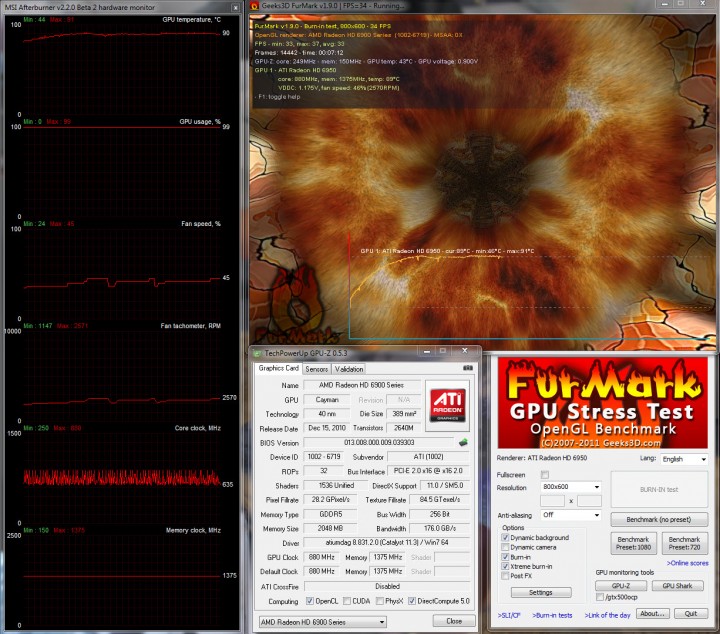Screen dimensions: 720x634
Task: Check the /gtx500ocp option
Action: [x=600, y=597]
